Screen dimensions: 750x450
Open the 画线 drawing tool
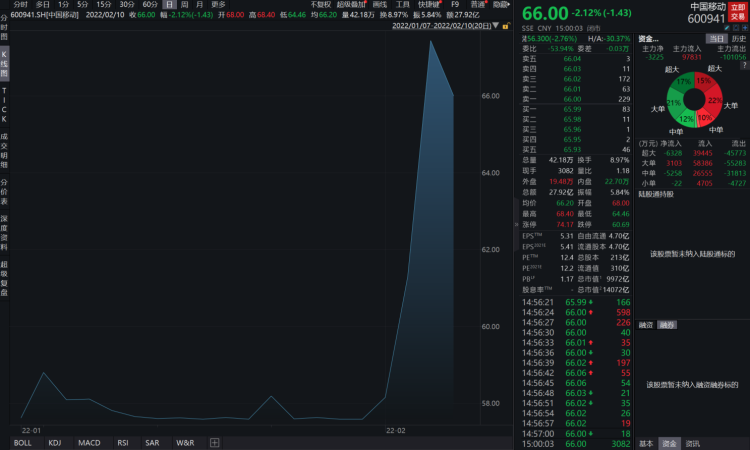(379, 4)
